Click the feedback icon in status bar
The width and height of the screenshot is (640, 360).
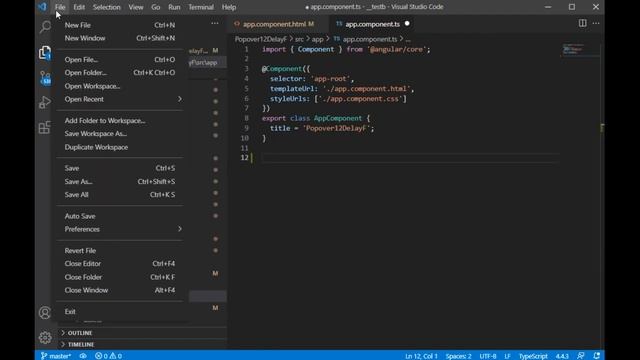pos(581,356)
